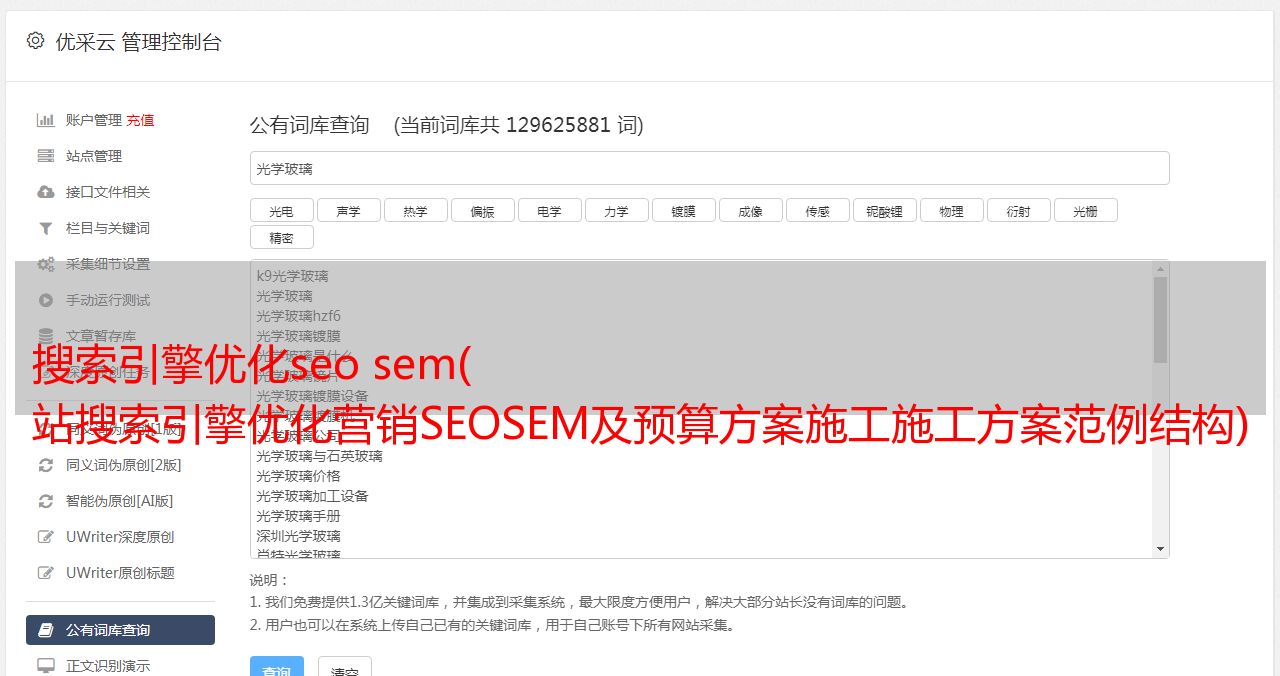Viewport: 1280px width, 676px height.
Task: Open the settings gear icon beside 优采云
Action: pyautogui.click(x=35, y=41)
